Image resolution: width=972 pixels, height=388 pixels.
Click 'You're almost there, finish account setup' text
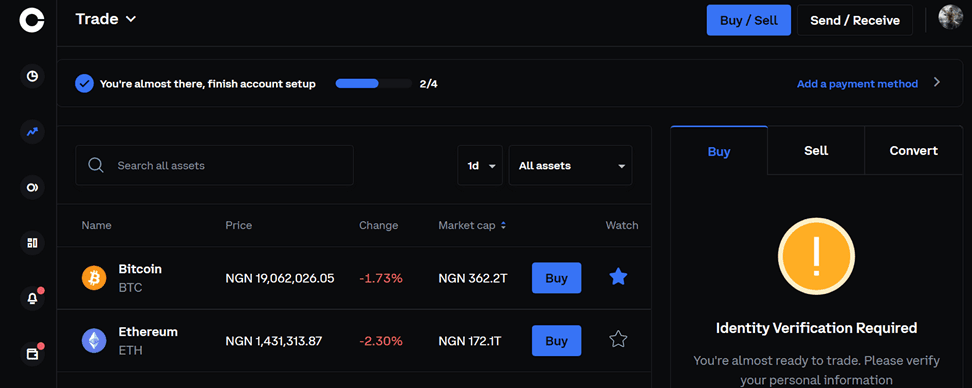coord(208,84)
